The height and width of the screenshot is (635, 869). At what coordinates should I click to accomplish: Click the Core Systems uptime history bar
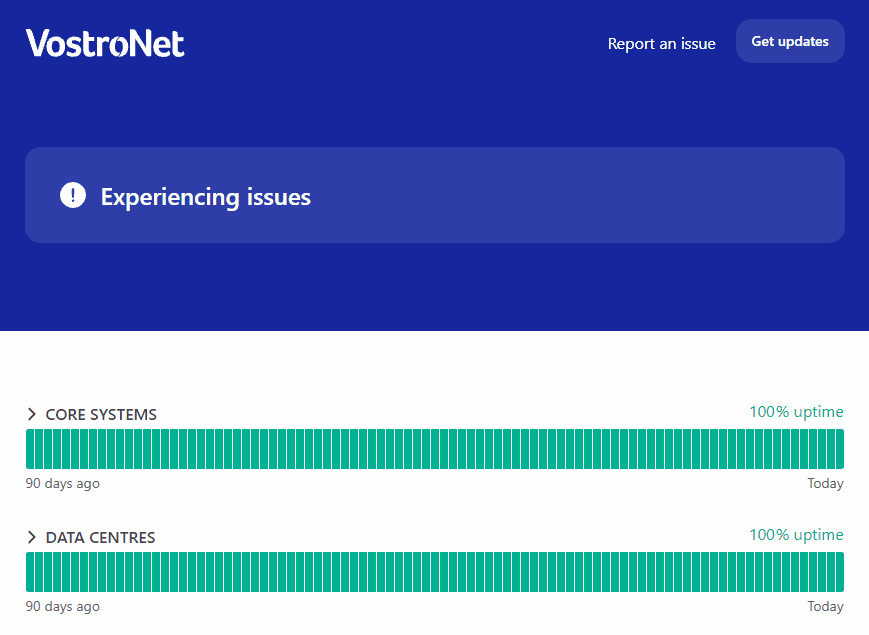tap(434, 449)
